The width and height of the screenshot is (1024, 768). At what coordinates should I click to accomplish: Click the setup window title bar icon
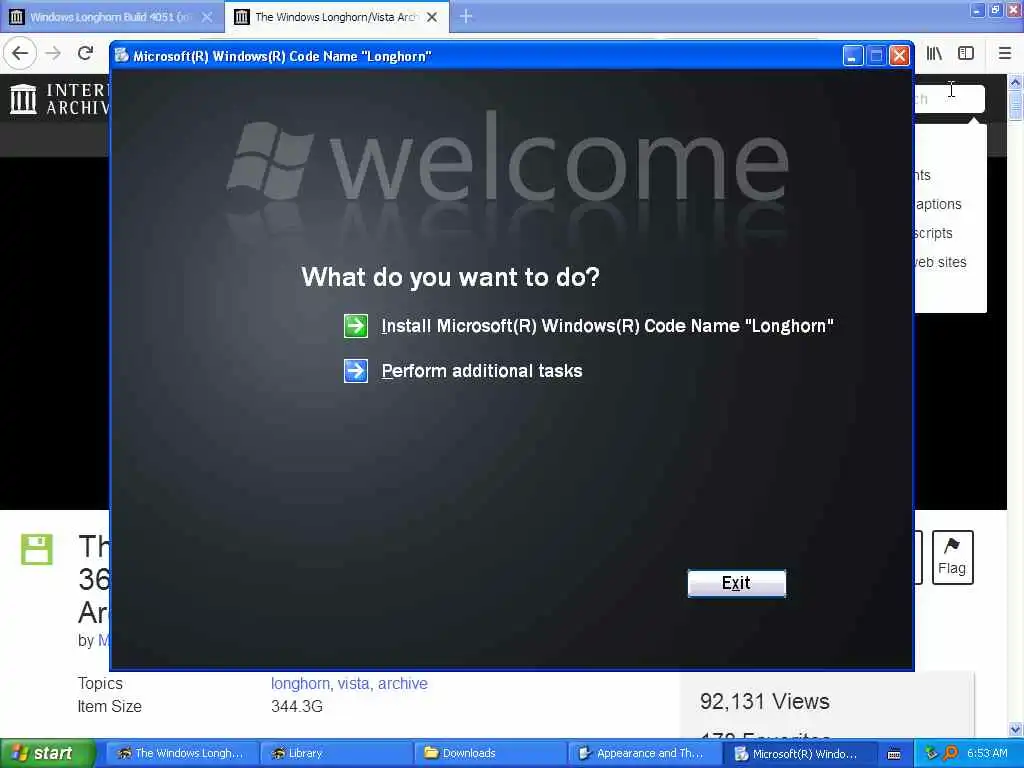[x=121, y=56]
